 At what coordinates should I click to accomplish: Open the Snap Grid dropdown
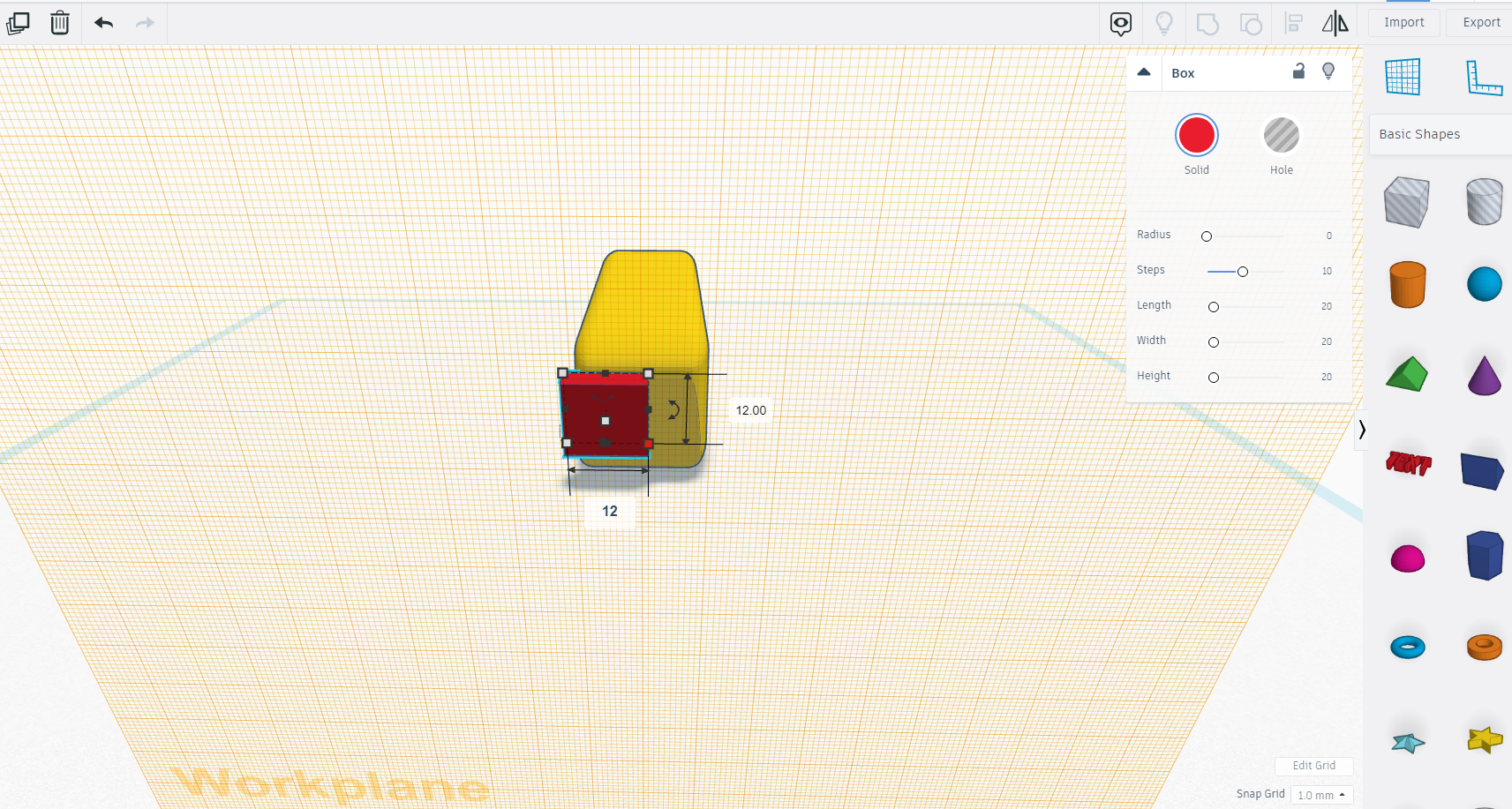pyautogui.click(x=1321, y=795)
